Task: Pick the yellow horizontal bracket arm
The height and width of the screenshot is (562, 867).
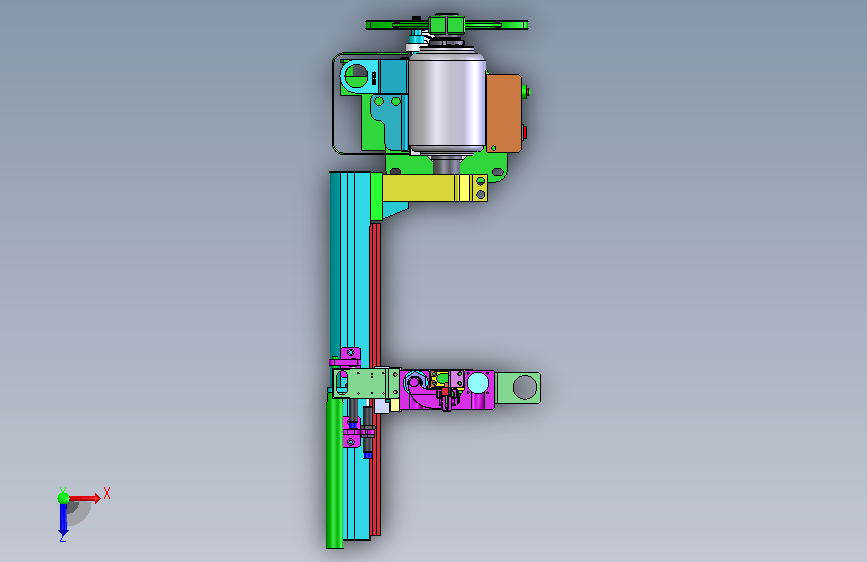Action: 435,188
